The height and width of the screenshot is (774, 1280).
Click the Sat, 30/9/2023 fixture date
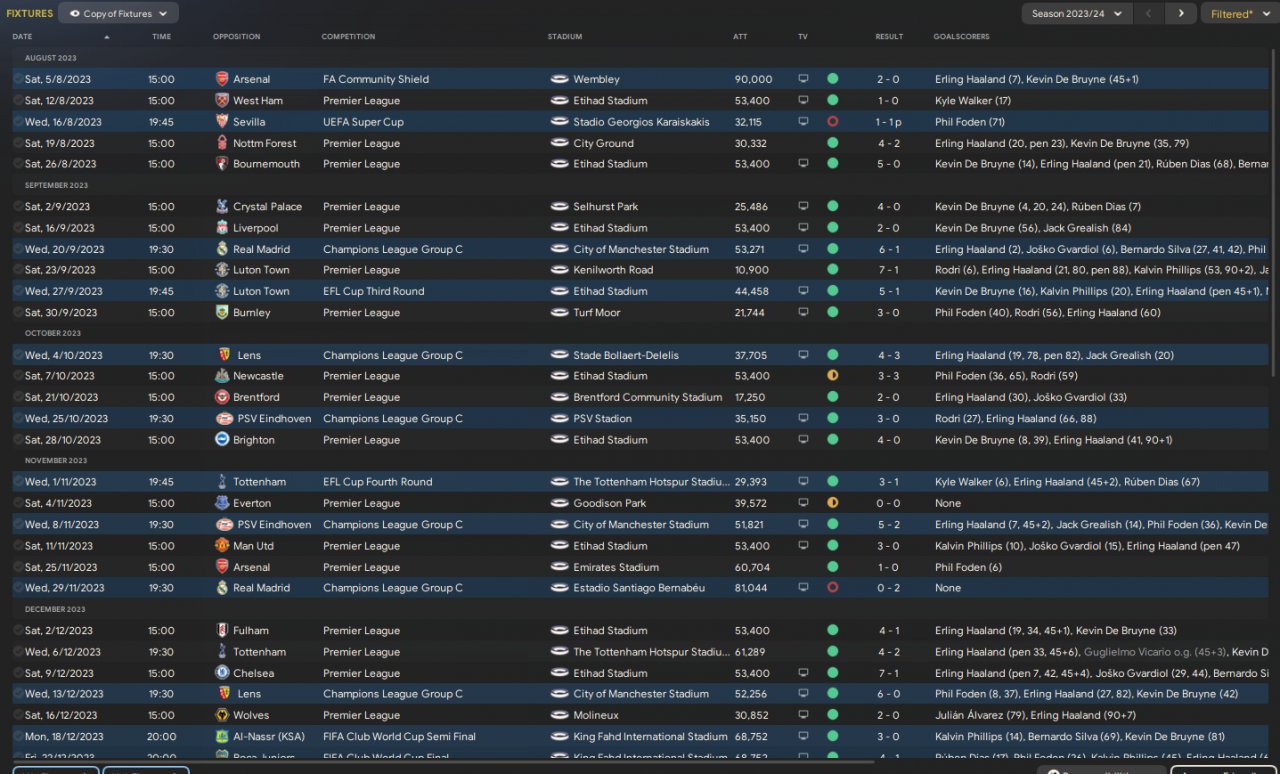point(61,312)
